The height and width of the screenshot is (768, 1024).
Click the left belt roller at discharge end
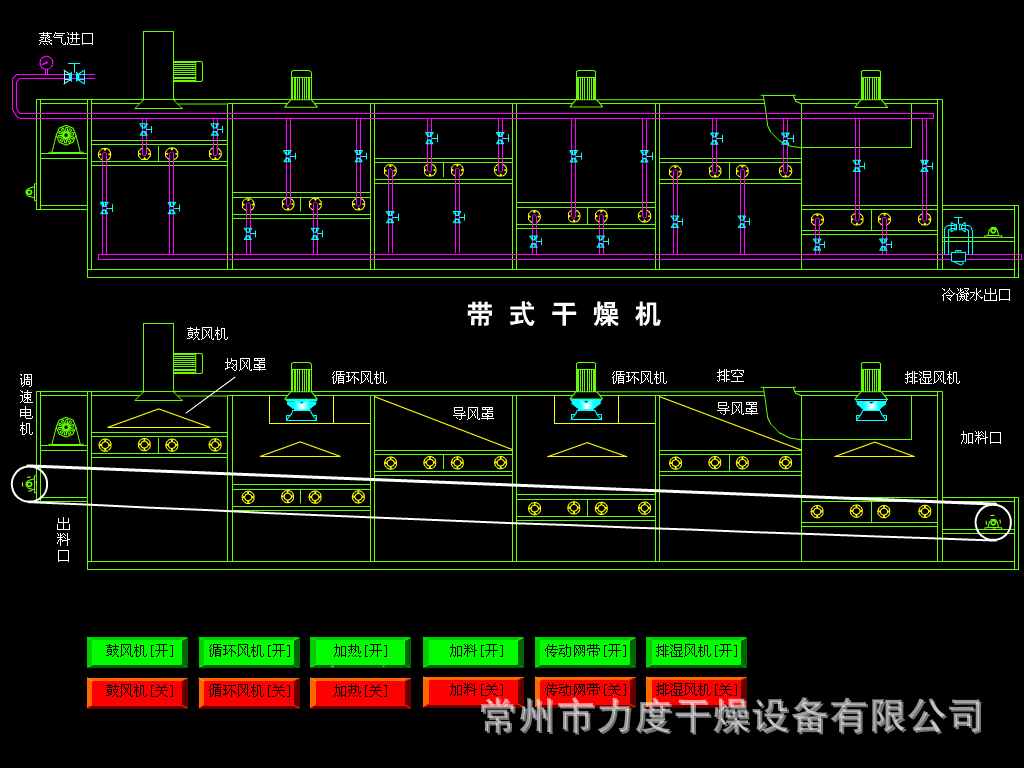(x=30, y=484)
